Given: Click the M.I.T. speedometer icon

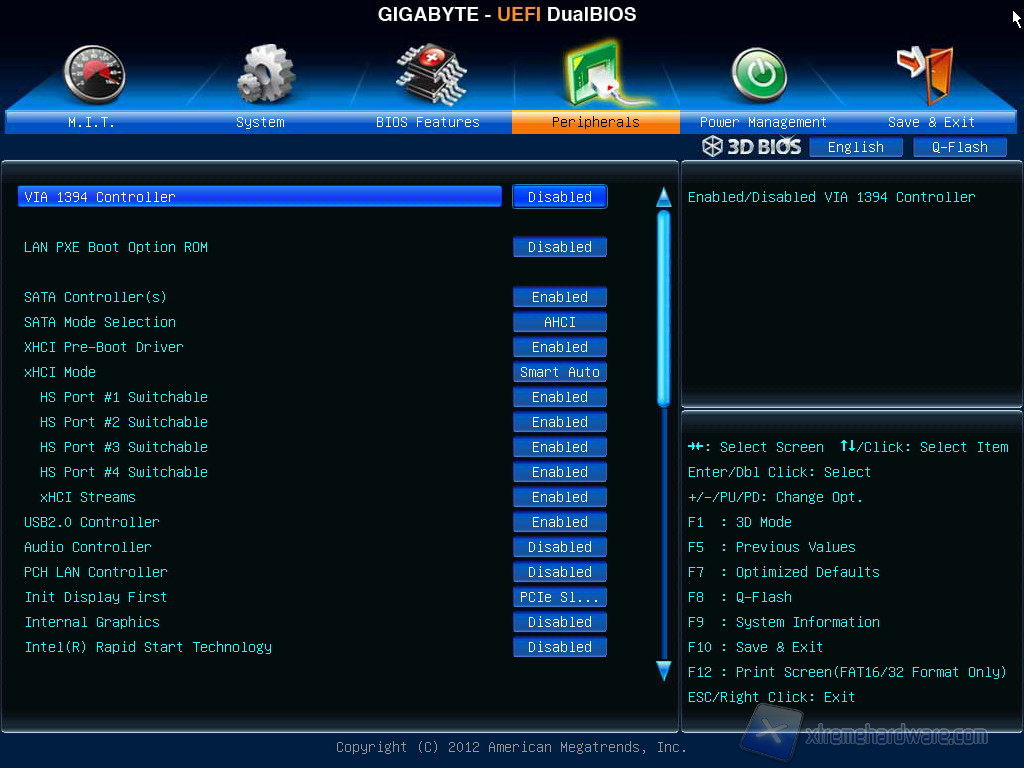Looking at the screenshot, I should pos(93,74).
